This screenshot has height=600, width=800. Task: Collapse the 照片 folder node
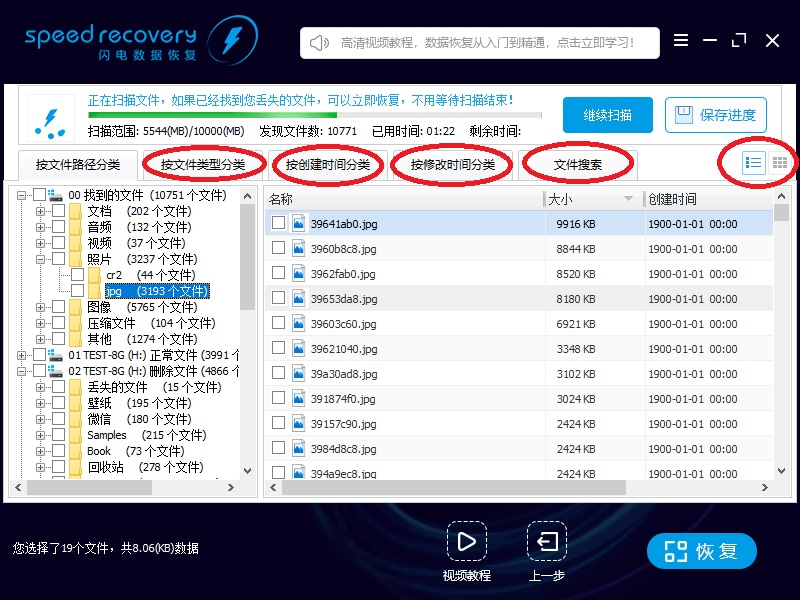(x=40, y=259)
